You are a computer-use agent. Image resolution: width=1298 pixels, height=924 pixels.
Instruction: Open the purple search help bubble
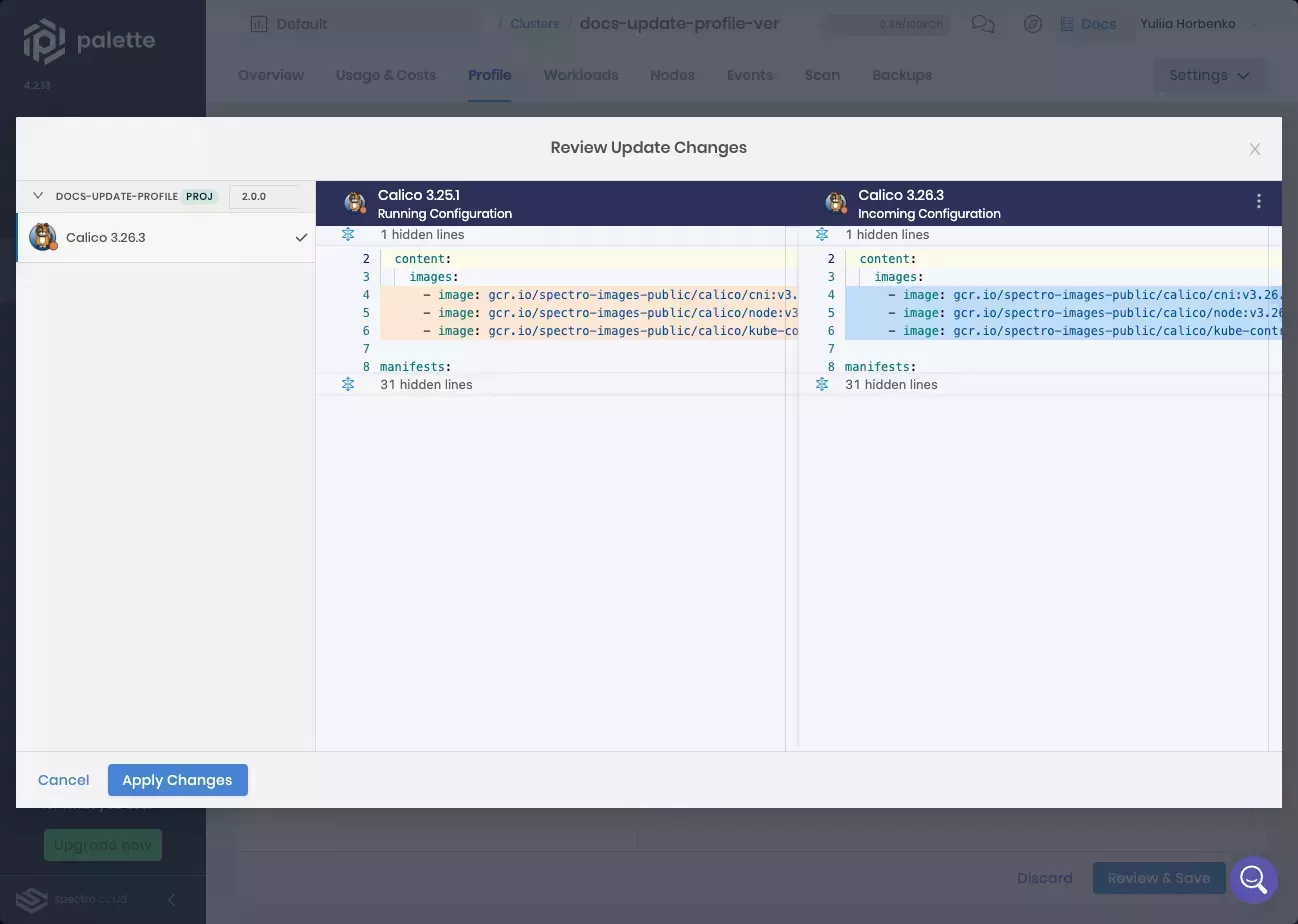[1254, 880]
